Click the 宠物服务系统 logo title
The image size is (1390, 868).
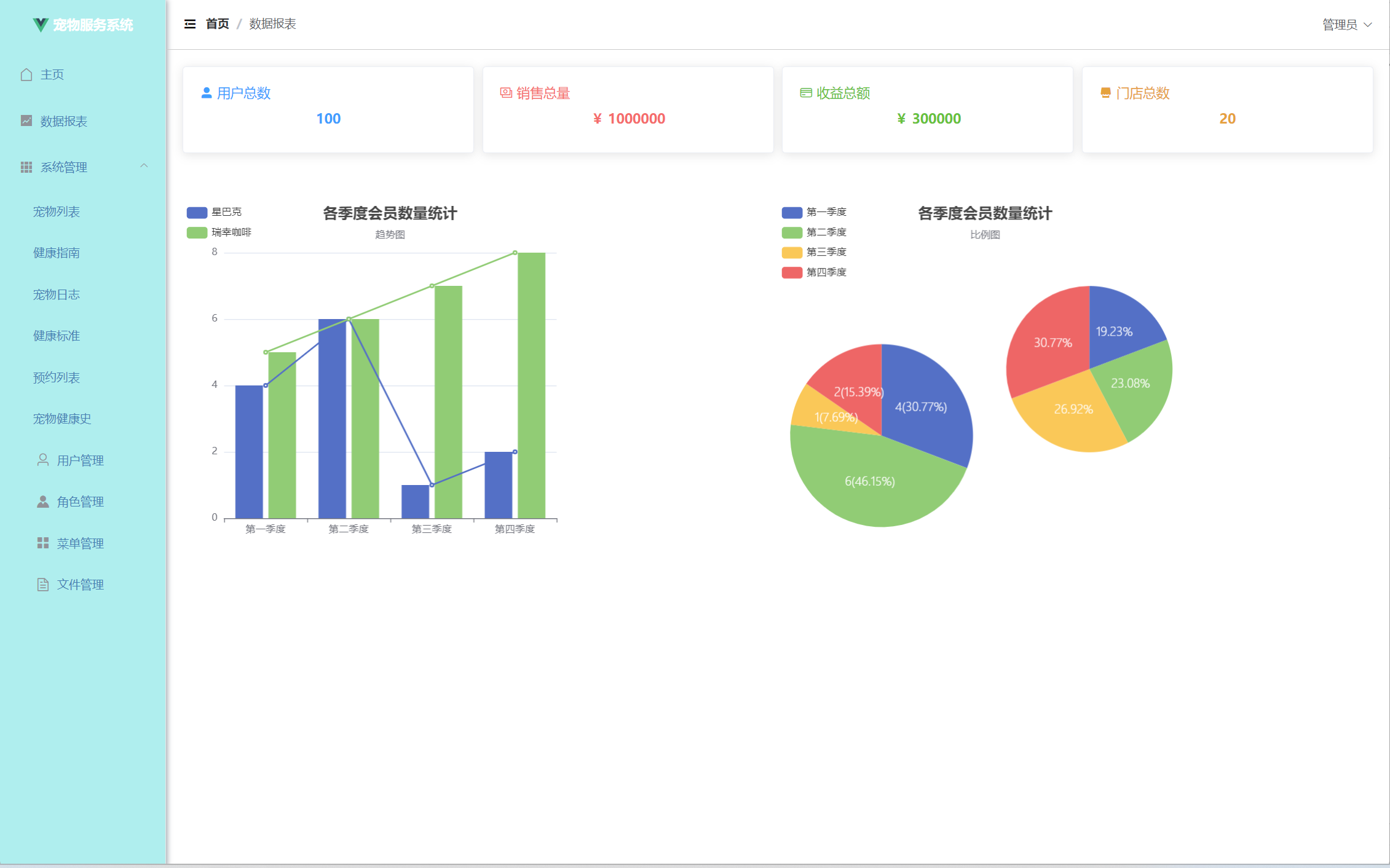point(92,25)
